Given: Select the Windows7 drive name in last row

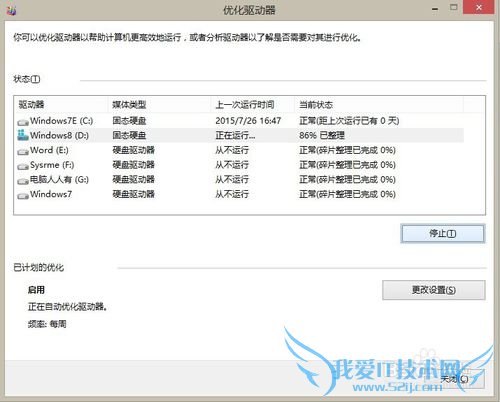Looking at the screenshot, I should 51,194.
